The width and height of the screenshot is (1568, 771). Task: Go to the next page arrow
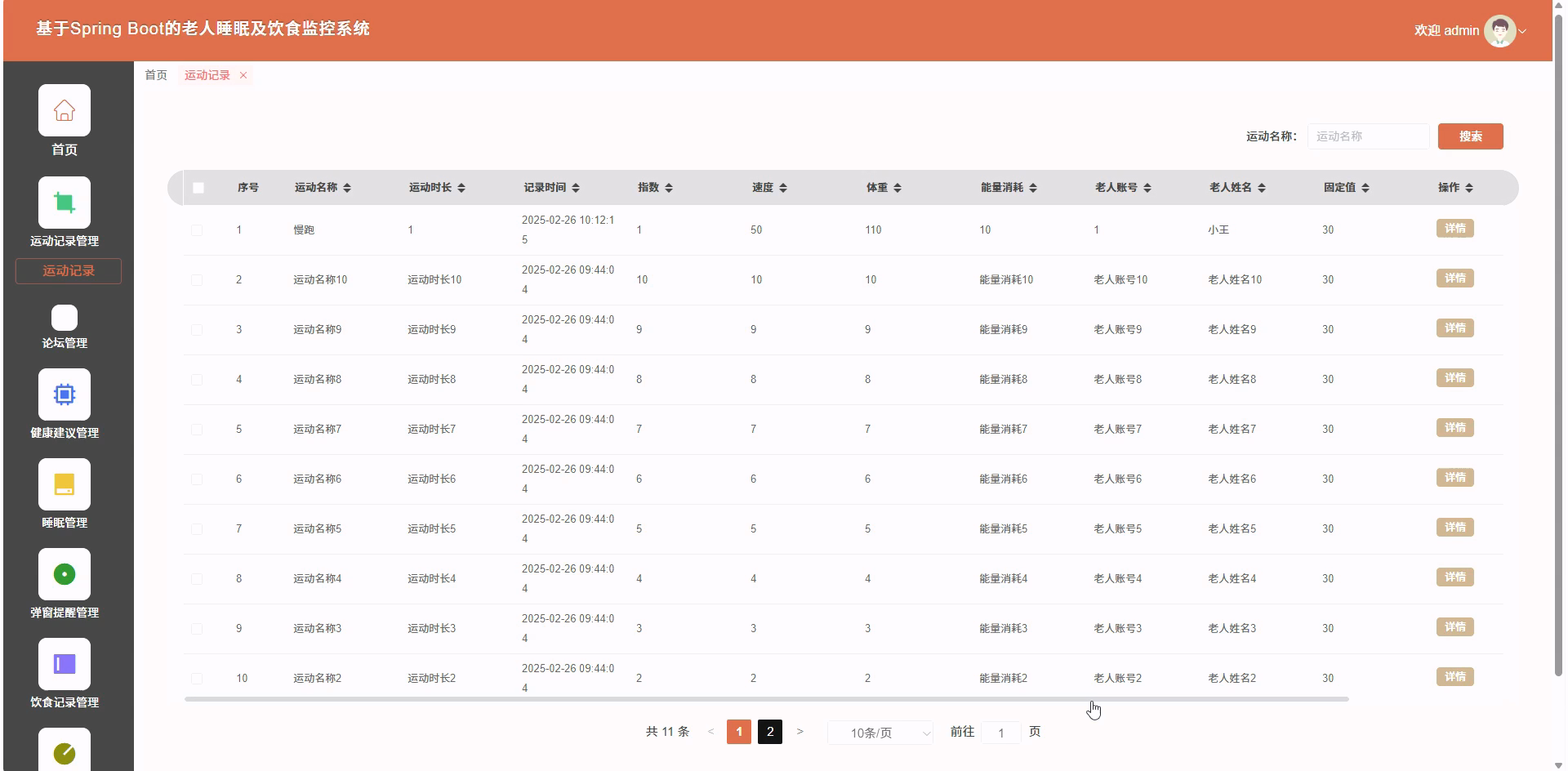pos(800,732)
